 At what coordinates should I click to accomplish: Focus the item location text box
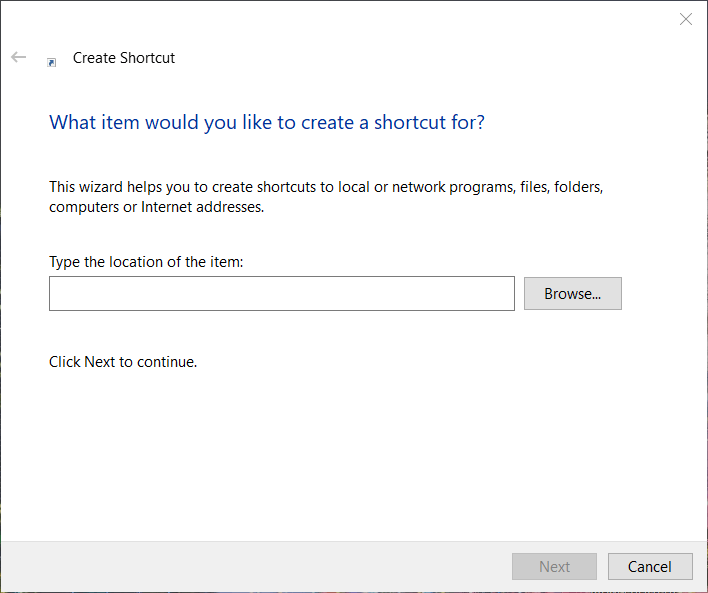(281, 294)
